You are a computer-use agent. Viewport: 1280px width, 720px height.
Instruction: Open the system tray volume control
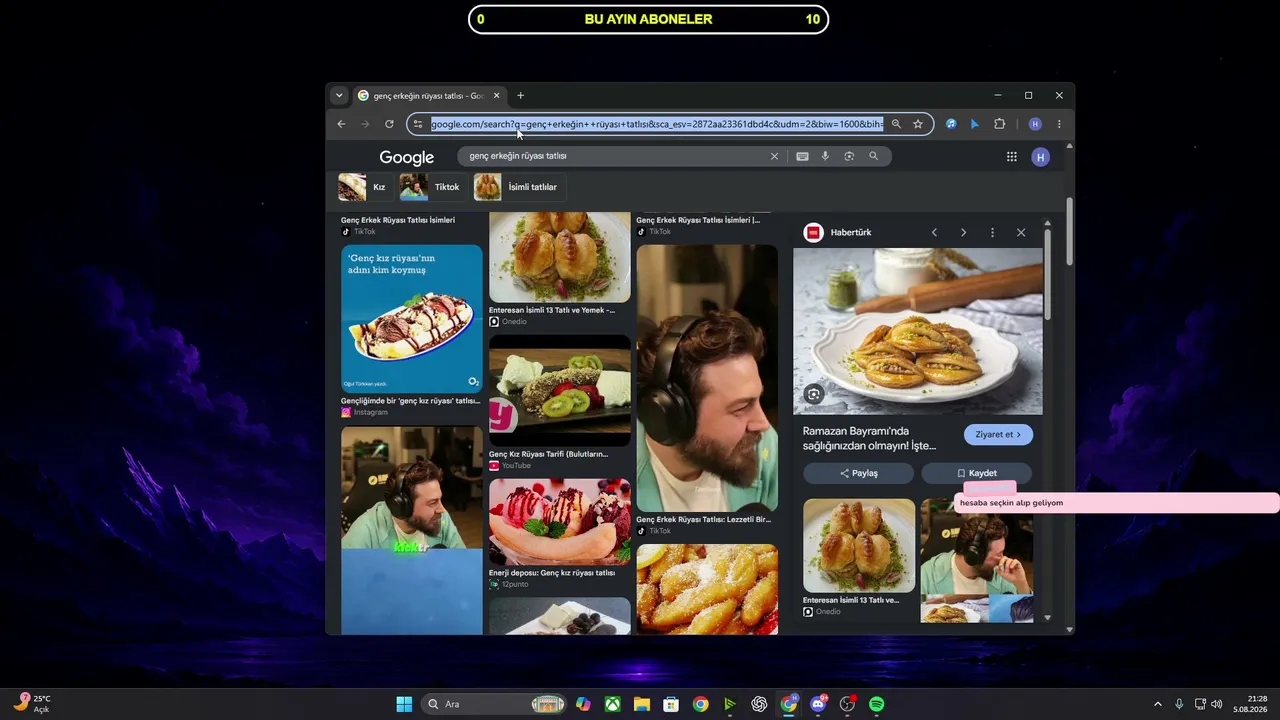[1217, 704]
